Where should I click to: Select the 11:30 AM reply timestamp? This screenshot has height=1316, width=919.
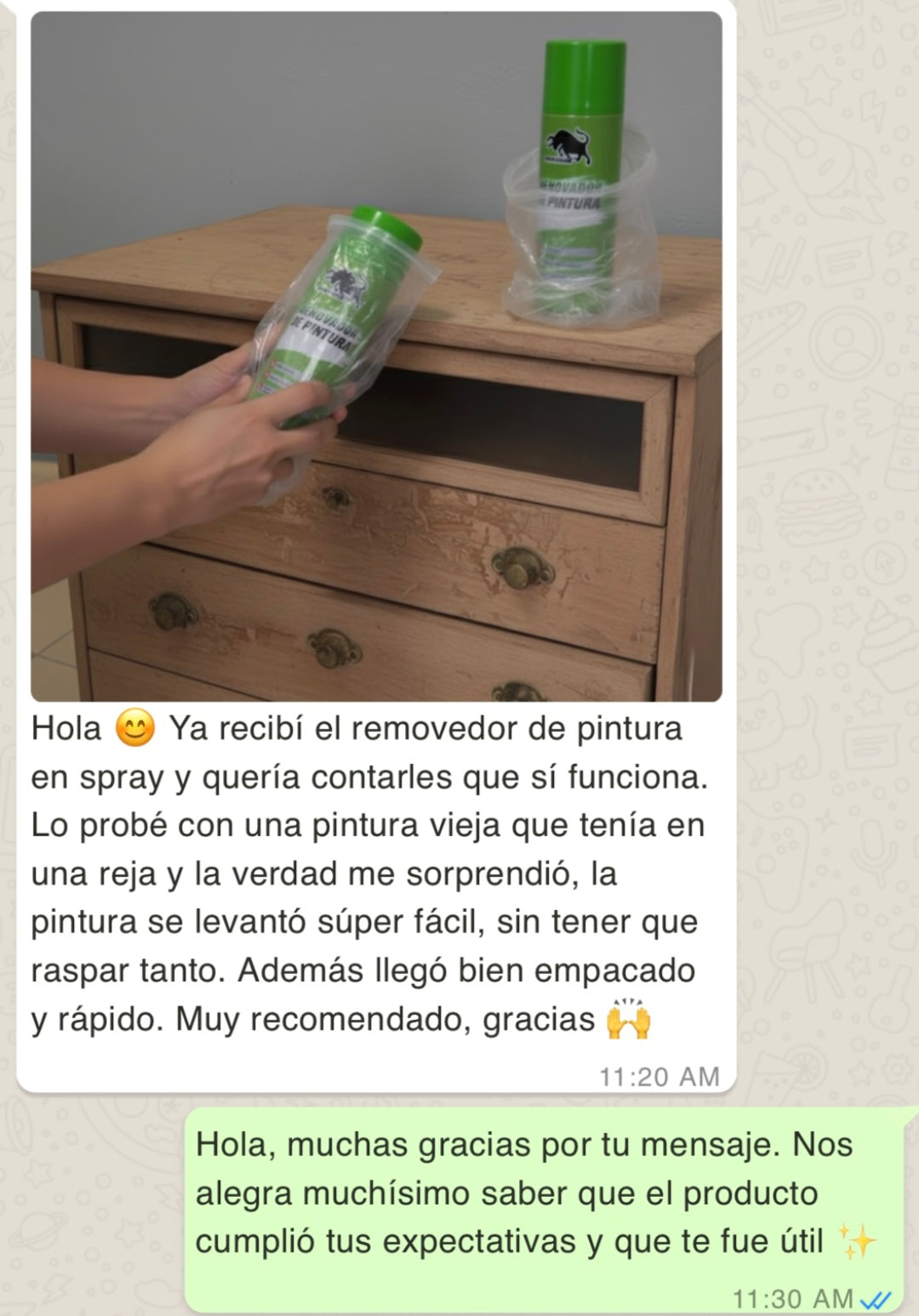click(793, 1299)
